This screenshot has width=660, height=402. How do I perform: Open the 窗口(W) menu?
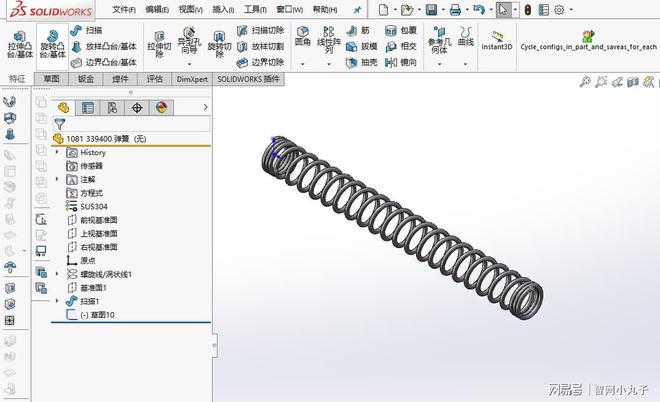(x=289, y=9)
